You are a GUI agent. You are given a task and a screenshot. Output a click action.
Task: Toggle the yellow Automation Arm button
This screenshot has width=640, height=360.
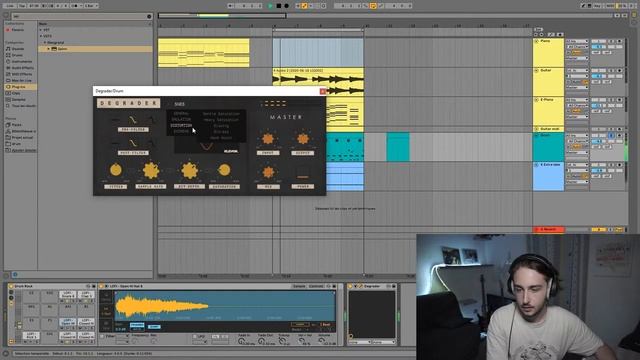coord(304,6)
